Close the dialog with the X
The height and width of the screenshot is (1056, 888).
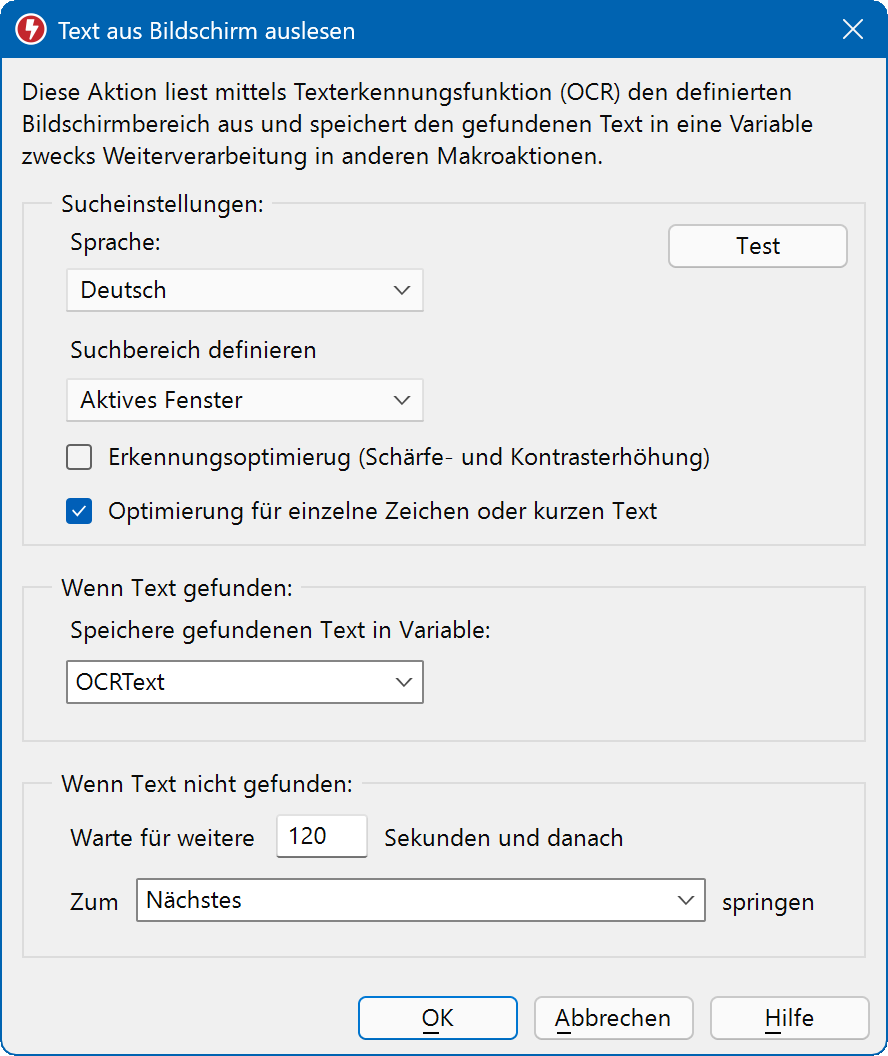852,29
